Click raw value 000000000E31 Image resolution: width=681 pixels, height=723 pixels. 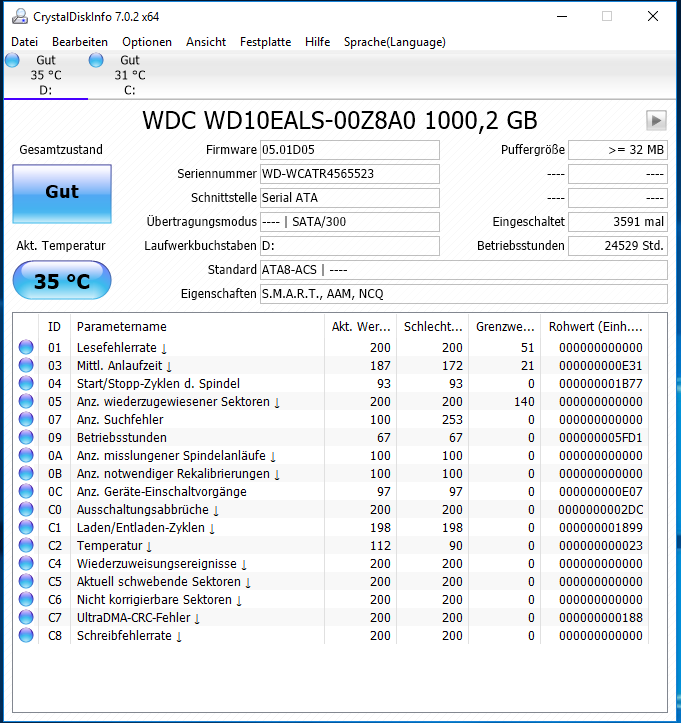pyautogui.click(x=600, y=366)
